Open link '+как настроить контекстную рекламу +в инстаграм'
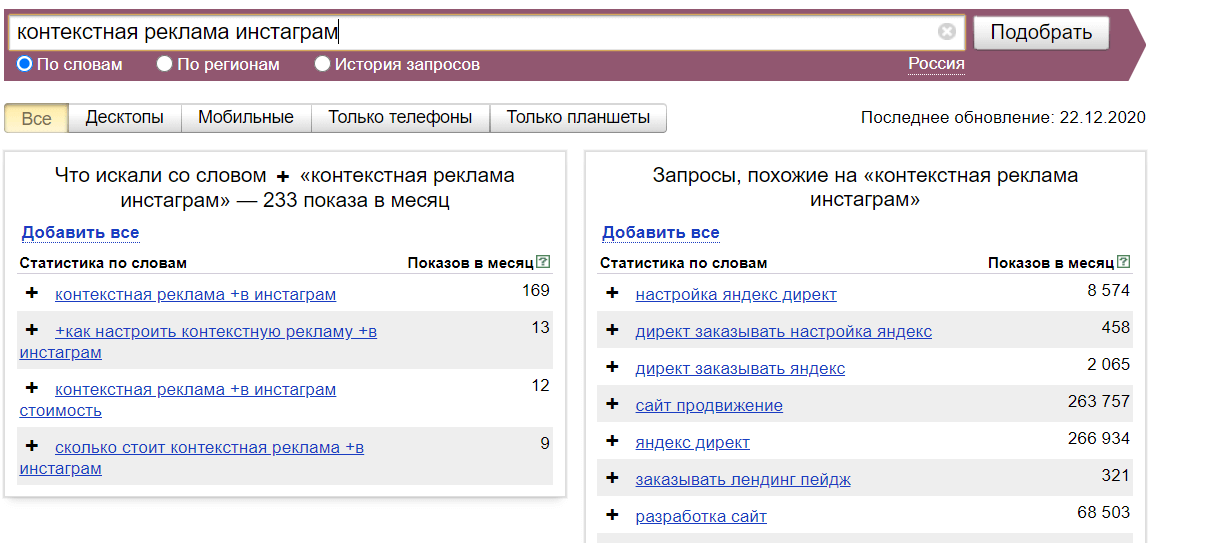Screen dimensions: 1216x543 click(198, 342)
